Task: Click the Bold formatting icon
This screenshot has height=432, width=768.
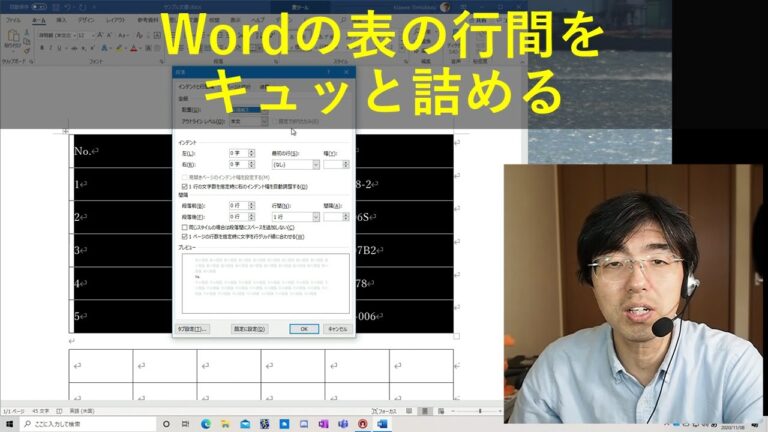Action: point(42,48)
